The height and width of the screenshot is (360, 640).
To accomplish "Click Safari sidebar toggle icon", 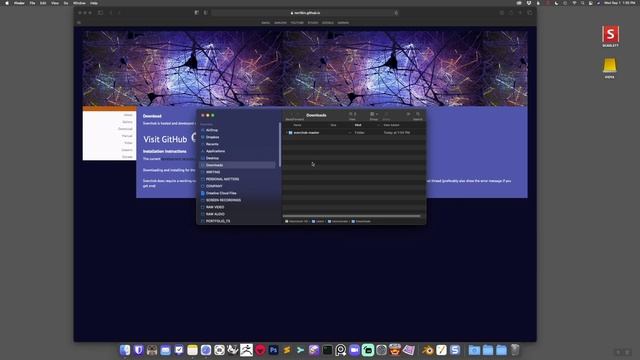I will click(100, 13).
